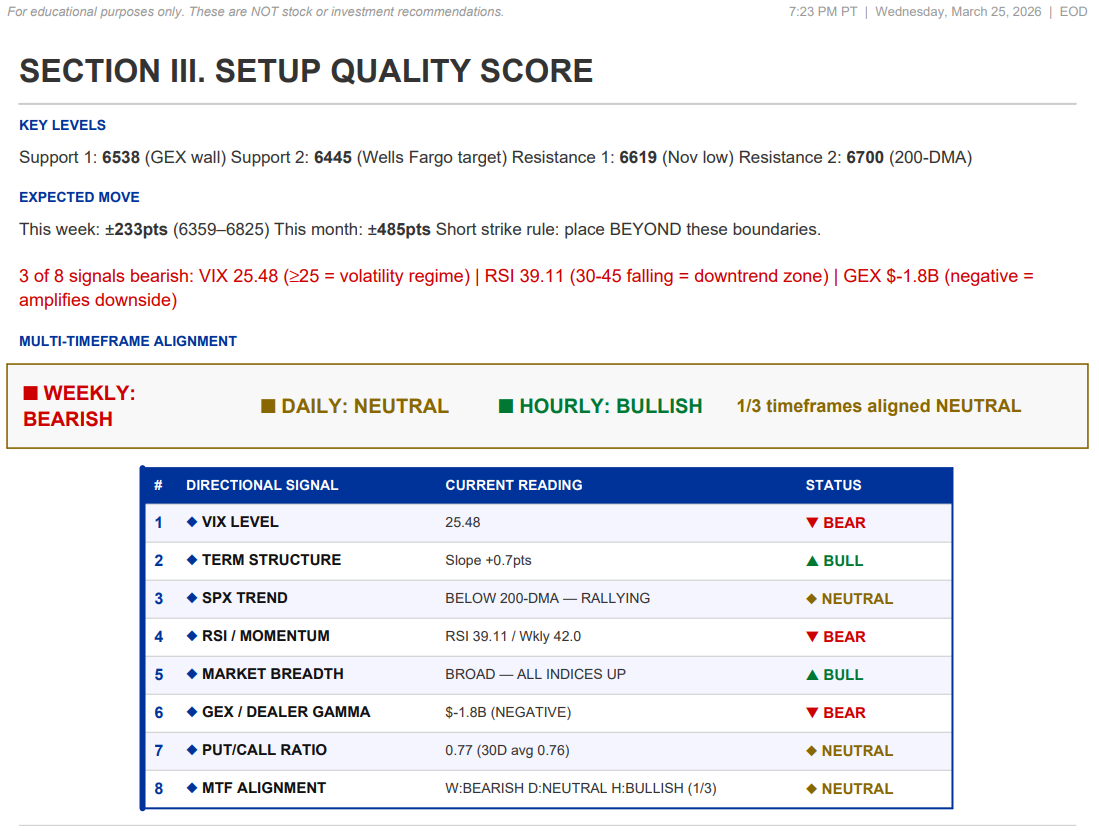Click the CURRENT READING column header
Viewport: 1099px width, 831px height.
tap(514, 485)
